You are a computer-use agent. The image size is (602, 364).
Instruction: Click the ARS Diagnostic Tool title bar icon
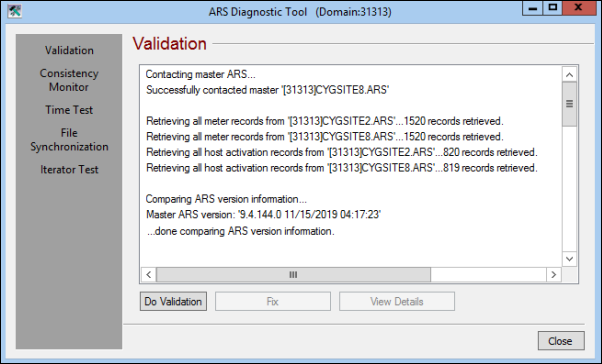click(x=15, y=11)
